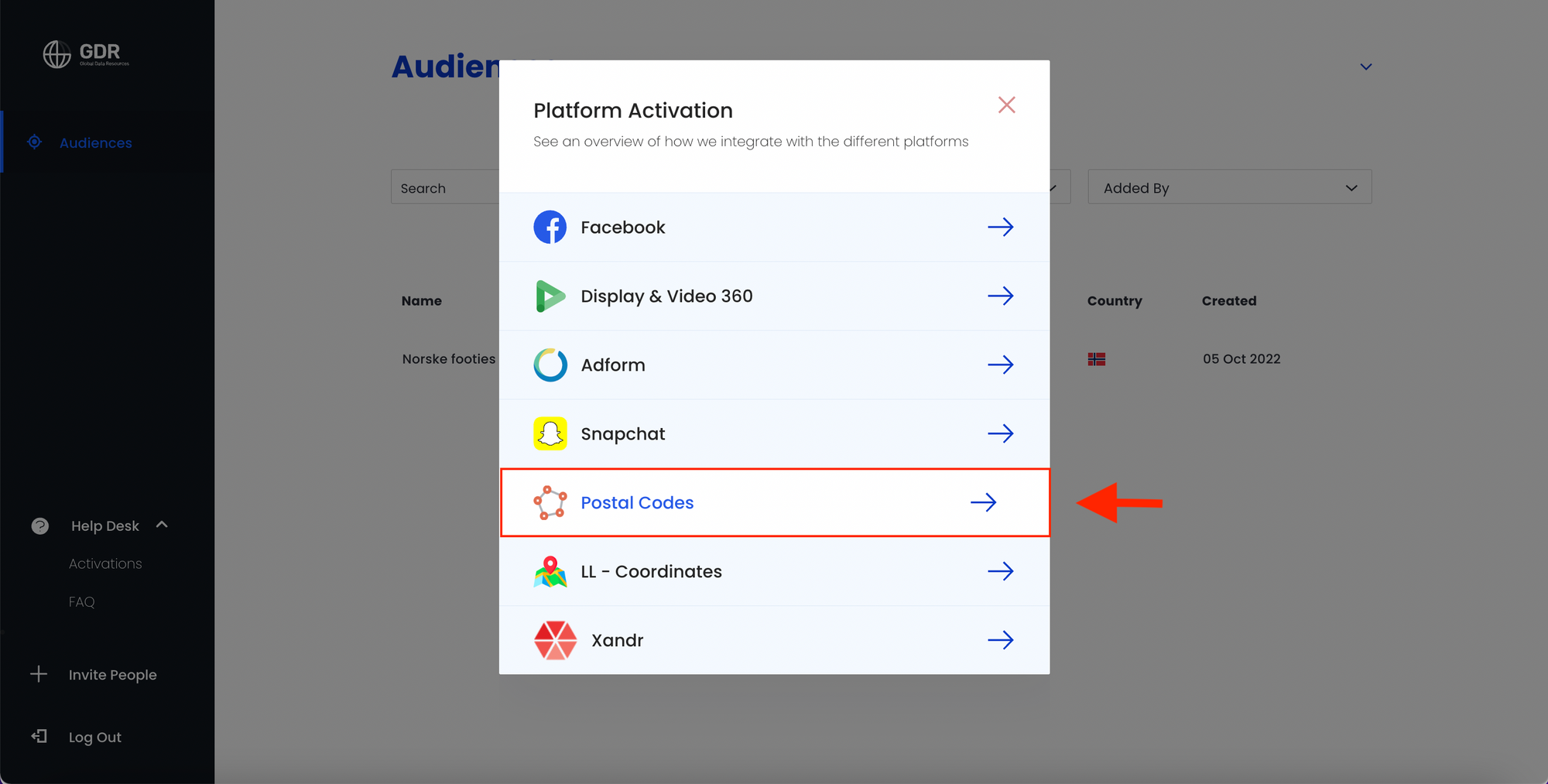Screen dimensions: 1548x784
Task: Close the Platform Activation dialog
Action: [1006, 105]
